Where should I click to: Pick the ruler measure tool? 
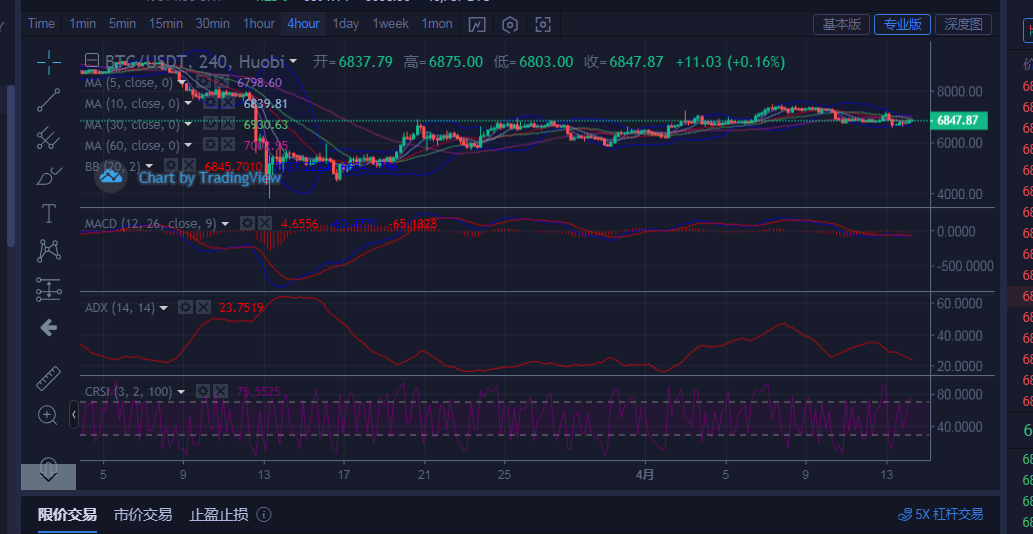(x=48, y=379)
